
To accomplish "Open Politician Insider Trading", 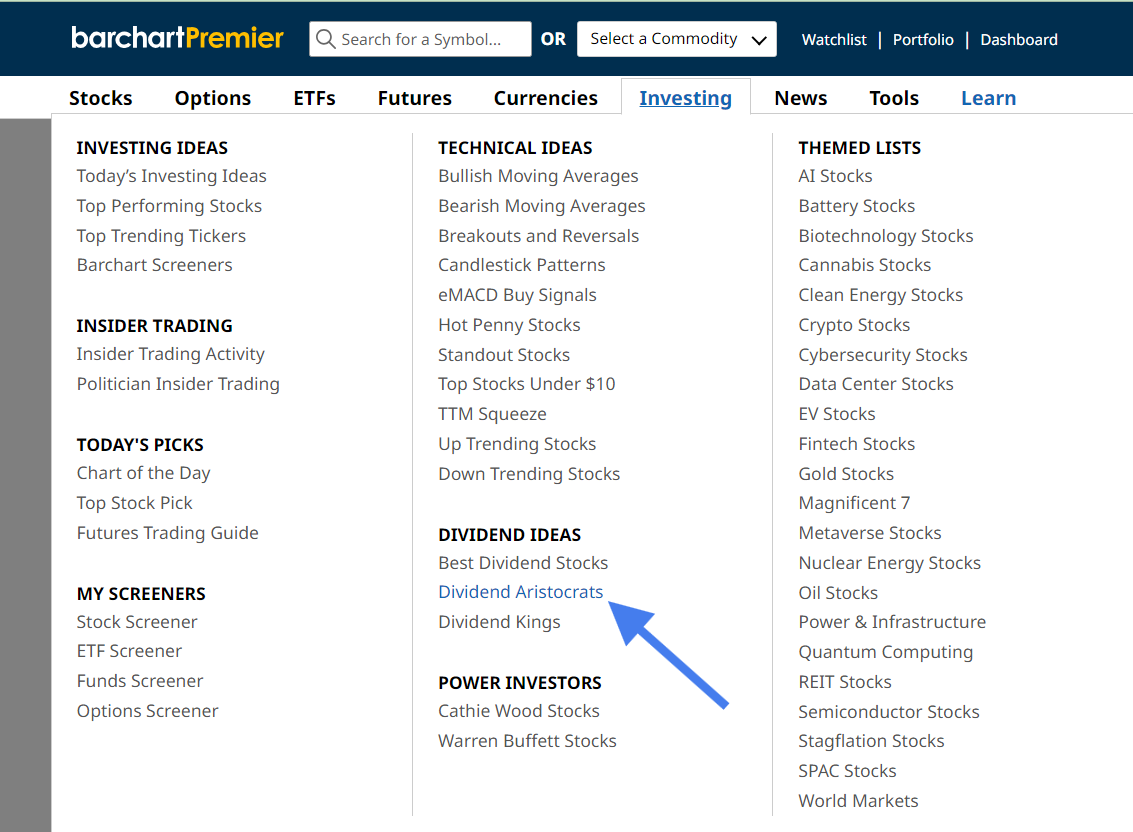I will tap(178, 384).
